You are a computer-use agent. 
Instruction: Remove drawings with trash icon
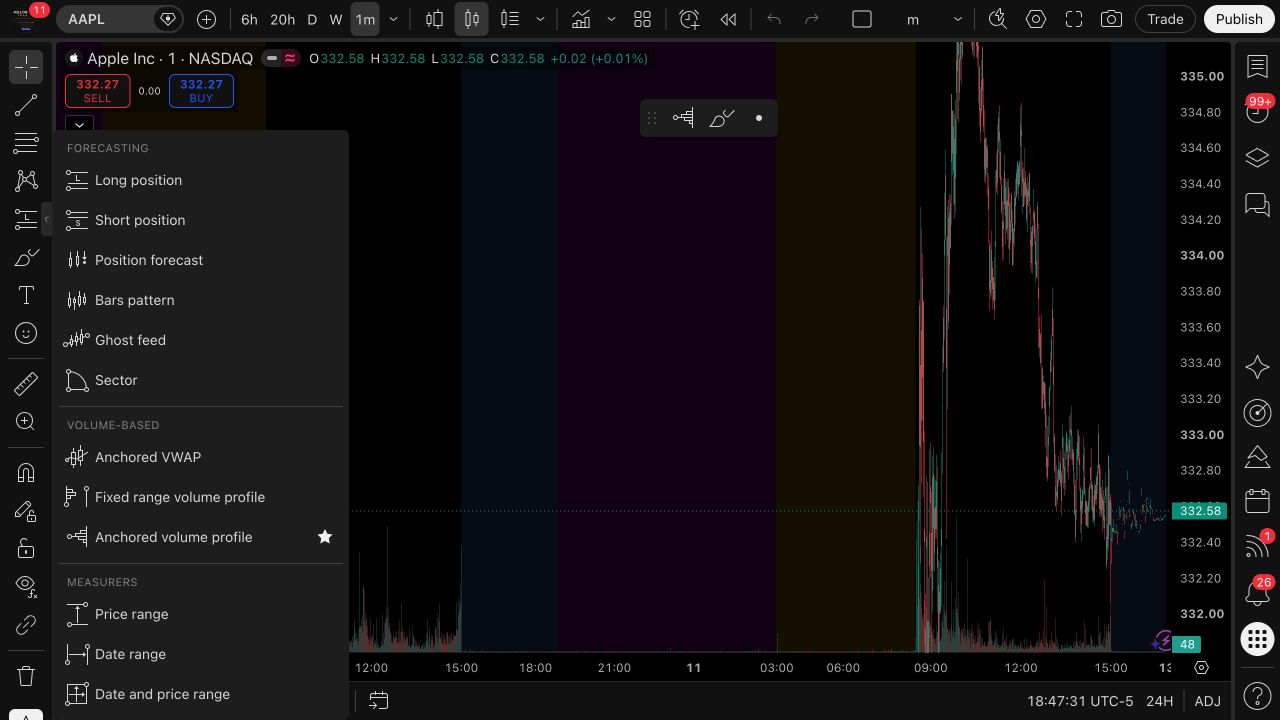(26, 676)
